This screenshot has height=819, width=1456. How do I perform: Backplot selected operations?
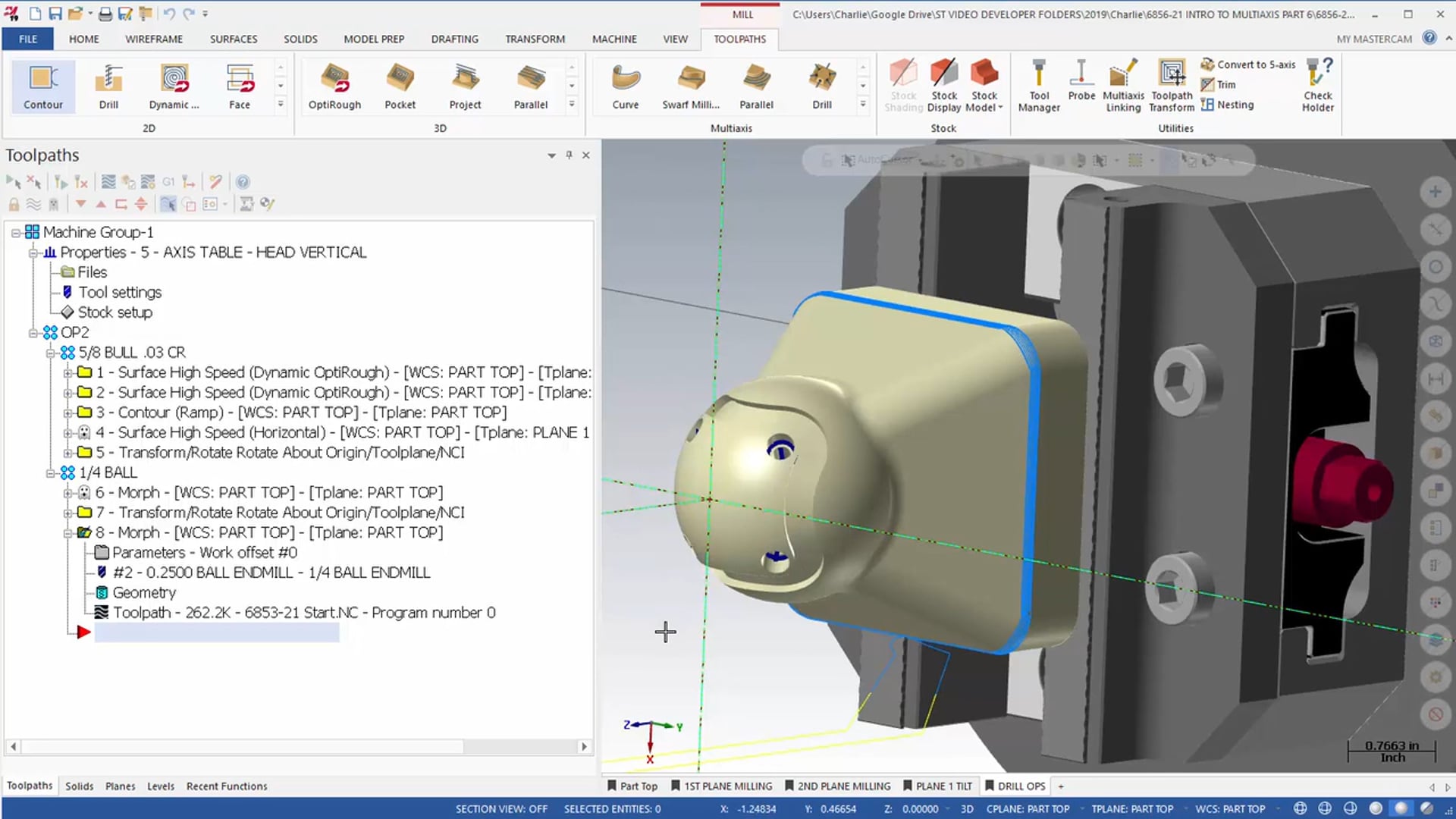pos(108,182)
